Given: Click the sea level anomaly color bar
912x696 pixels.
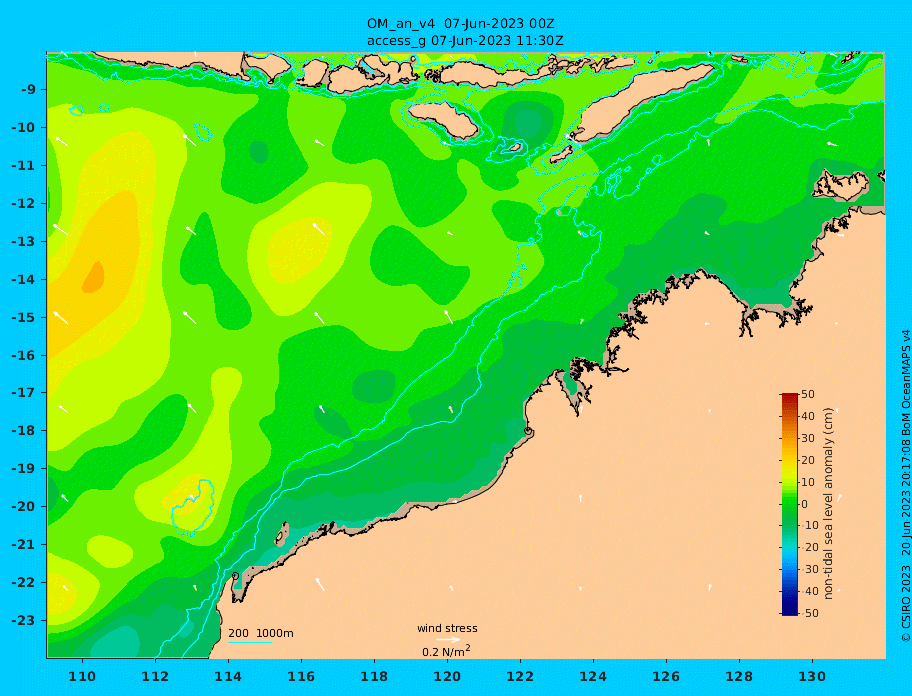Looking at the screenshot, I should click(790, 504).
